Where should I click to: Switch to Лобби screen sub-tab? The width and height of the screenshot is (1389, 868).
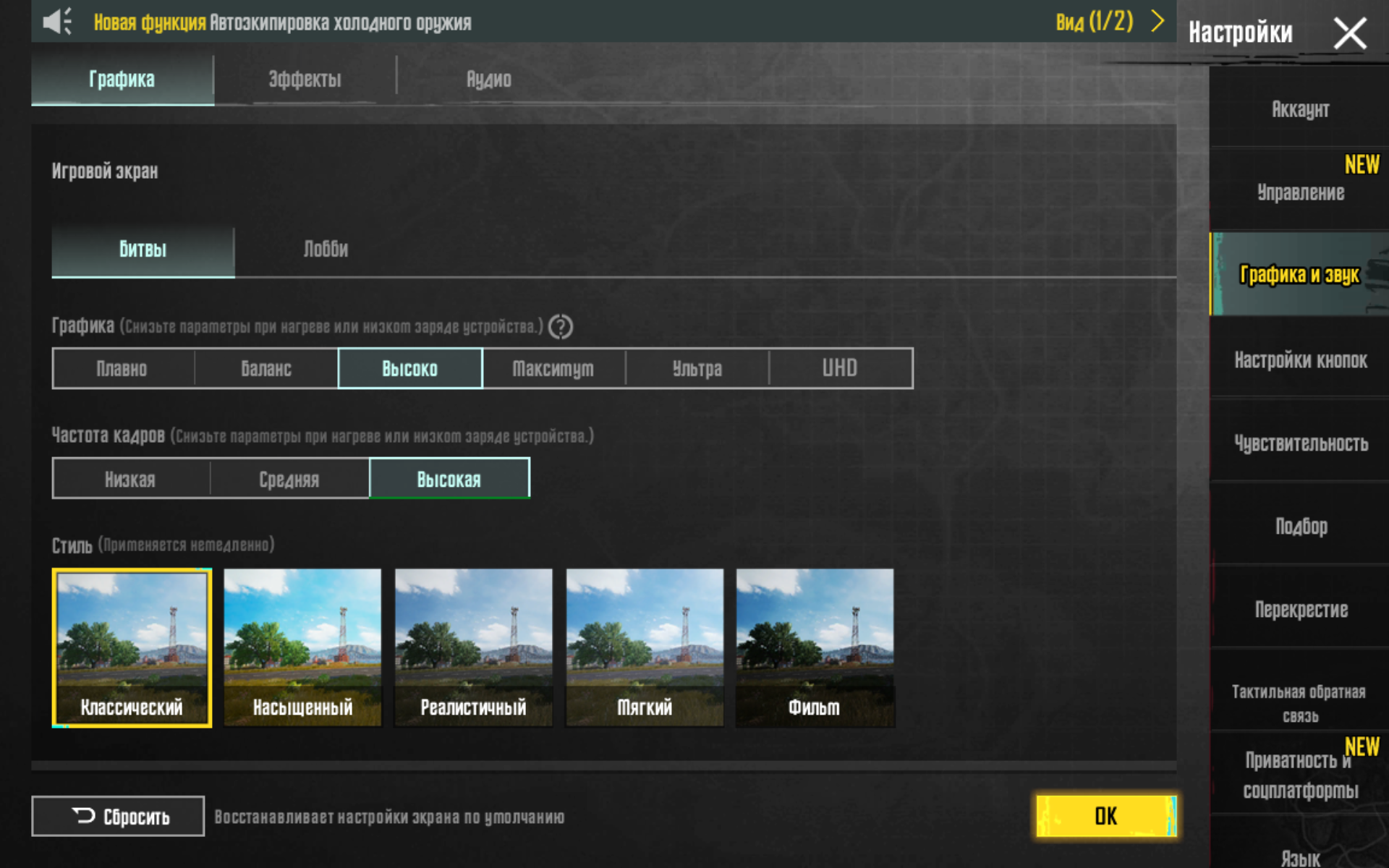pos(326,250)
